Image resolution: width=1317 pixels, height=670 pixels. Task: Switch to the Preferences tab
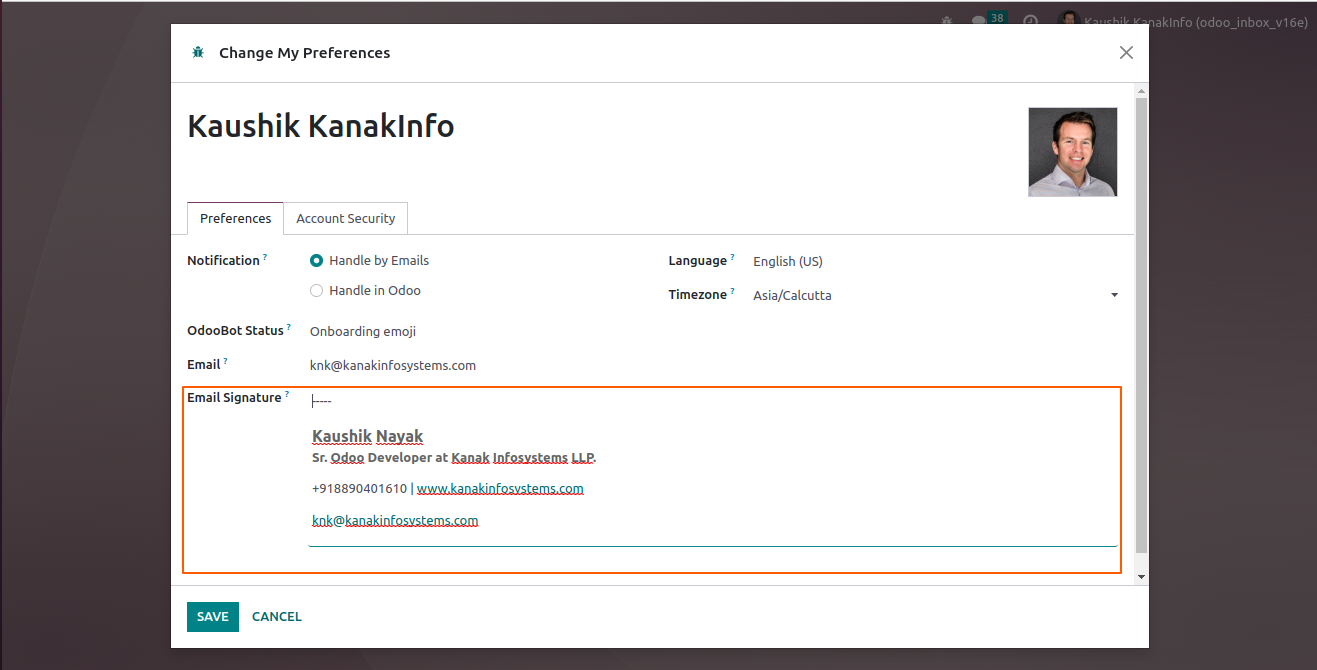click(x=235, y=219)
